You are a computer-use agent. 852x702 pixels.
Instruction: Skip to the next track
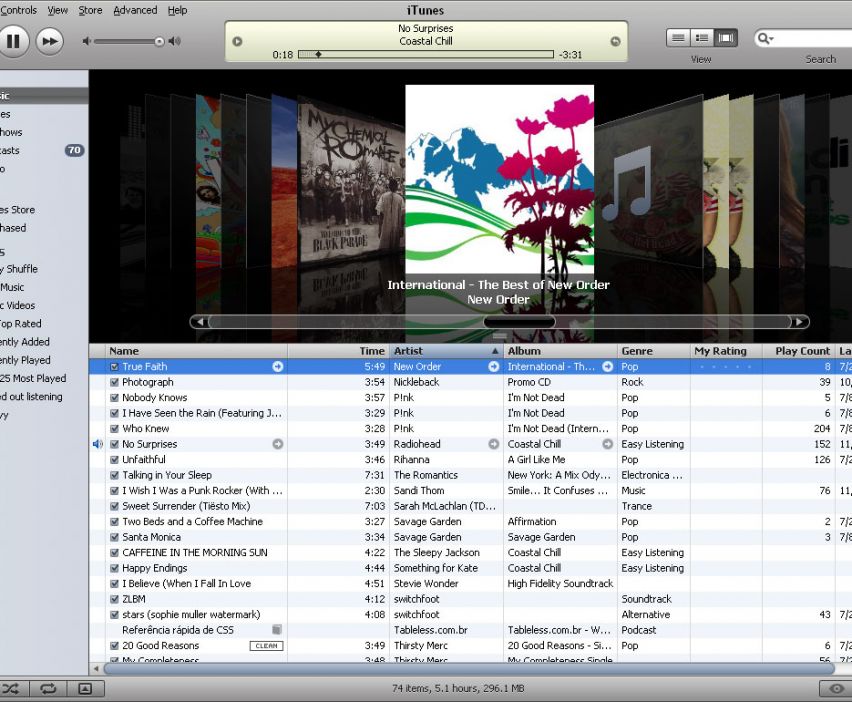(x=49, y=41)
